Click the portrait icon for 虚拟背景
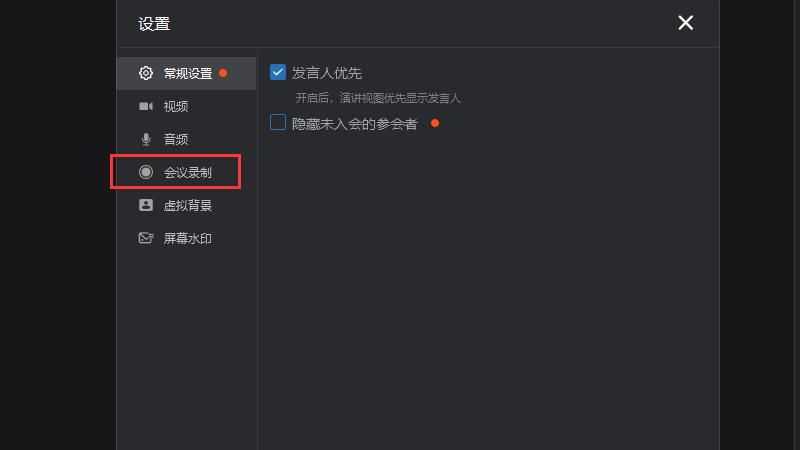Viewport: 800px width, 450px height. point(146,205)
